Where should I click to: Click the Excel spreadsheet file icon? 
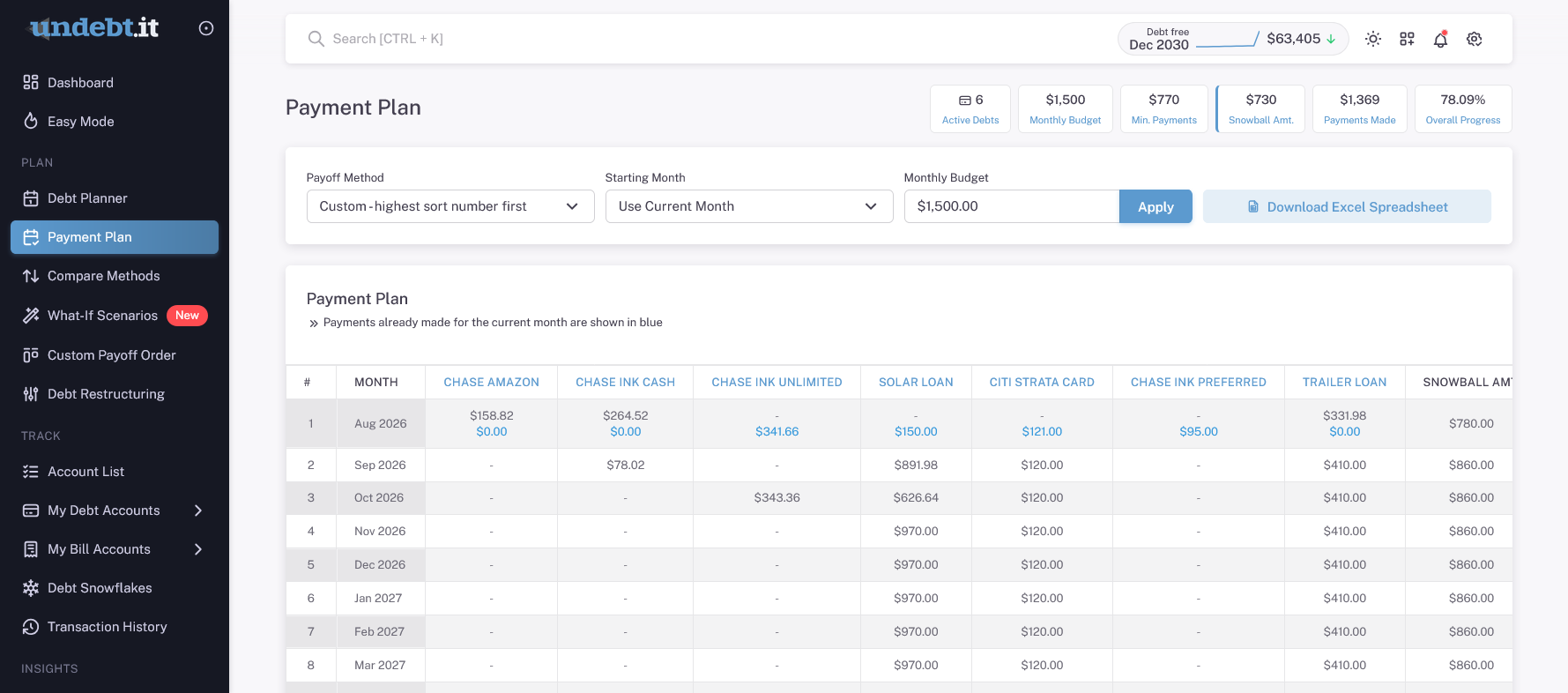click(1253, 206)
